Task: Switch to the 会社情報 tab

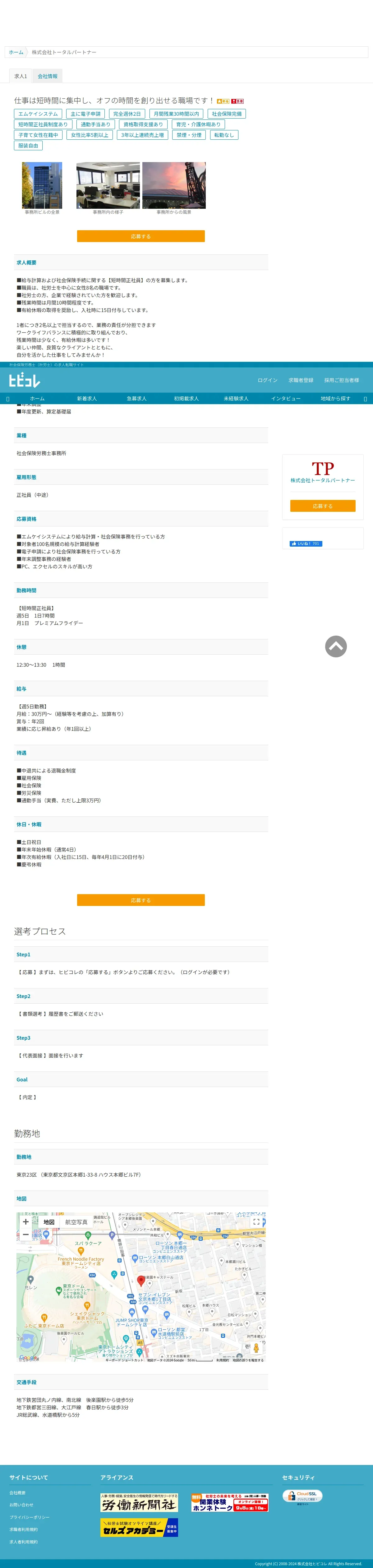Action: pyautogui.click(x=48, y=76)
